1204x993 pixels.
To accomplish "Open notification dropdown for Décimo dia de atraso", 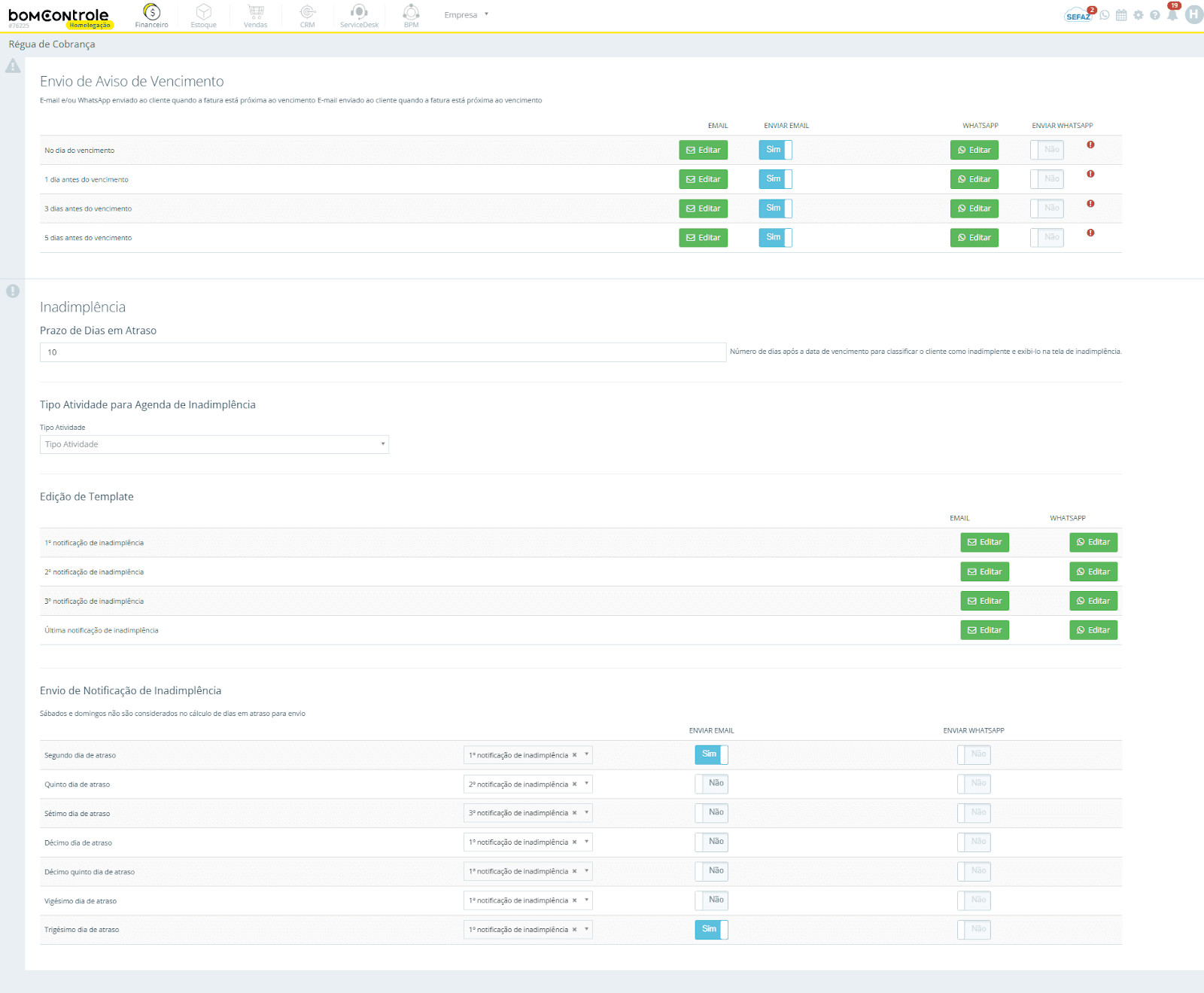I will tap(528, 842).
